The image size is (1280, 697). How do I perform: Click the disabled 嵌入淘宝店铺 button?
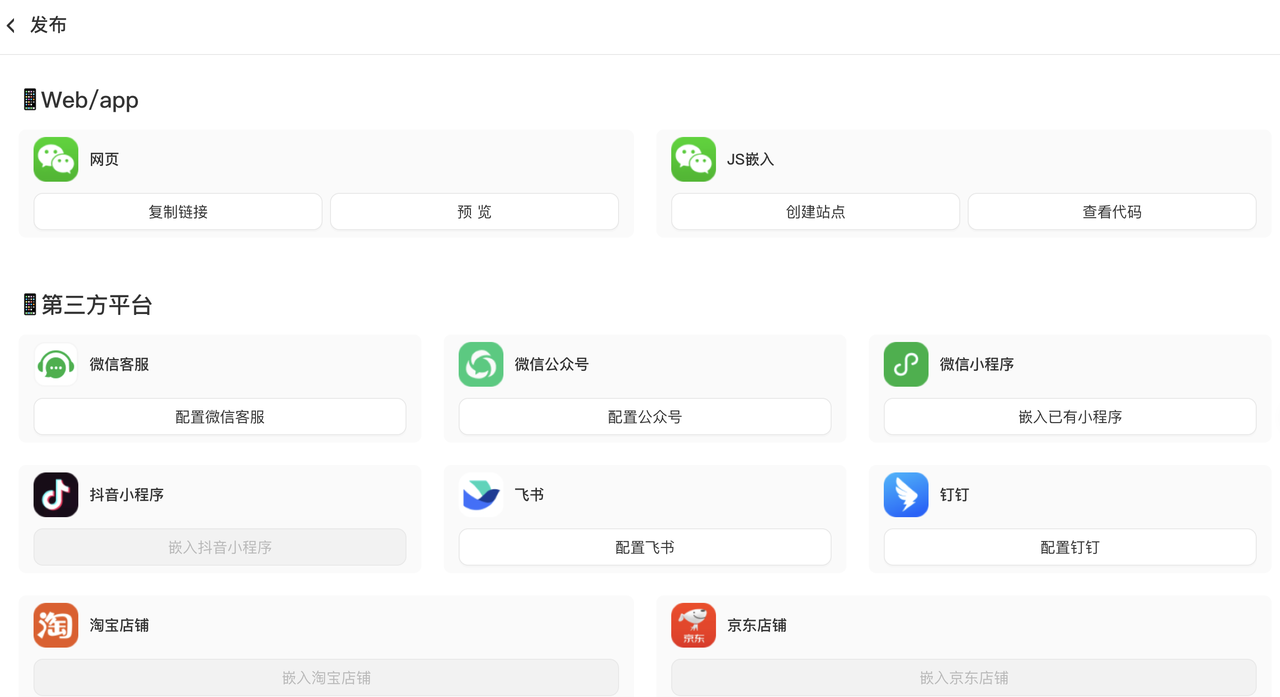pos(326,678)
